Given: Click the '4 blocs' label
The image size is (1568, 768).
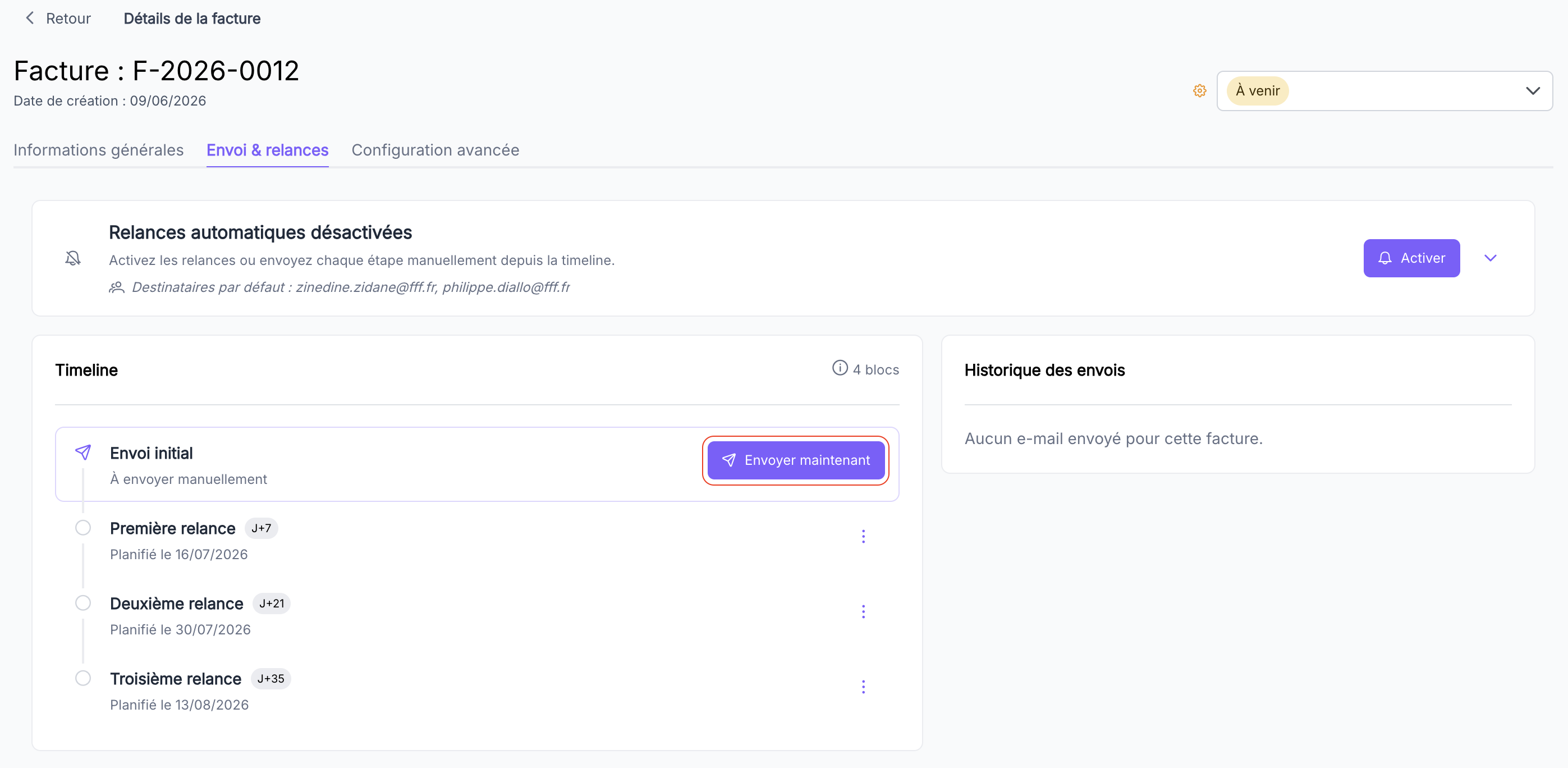Looking at the screenshot, I should tap(876, 370).
